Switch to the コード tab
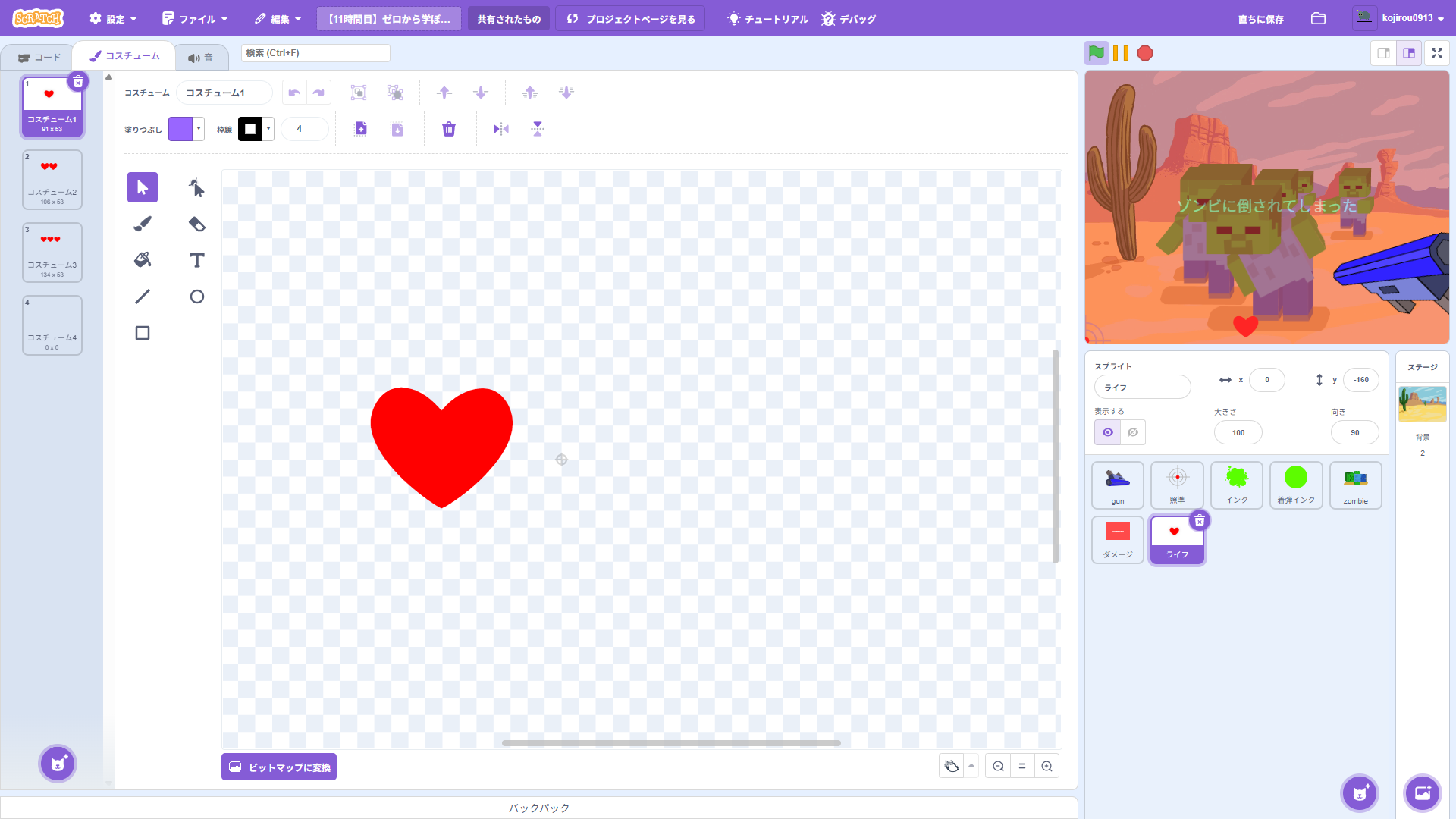 coord(39,58)
